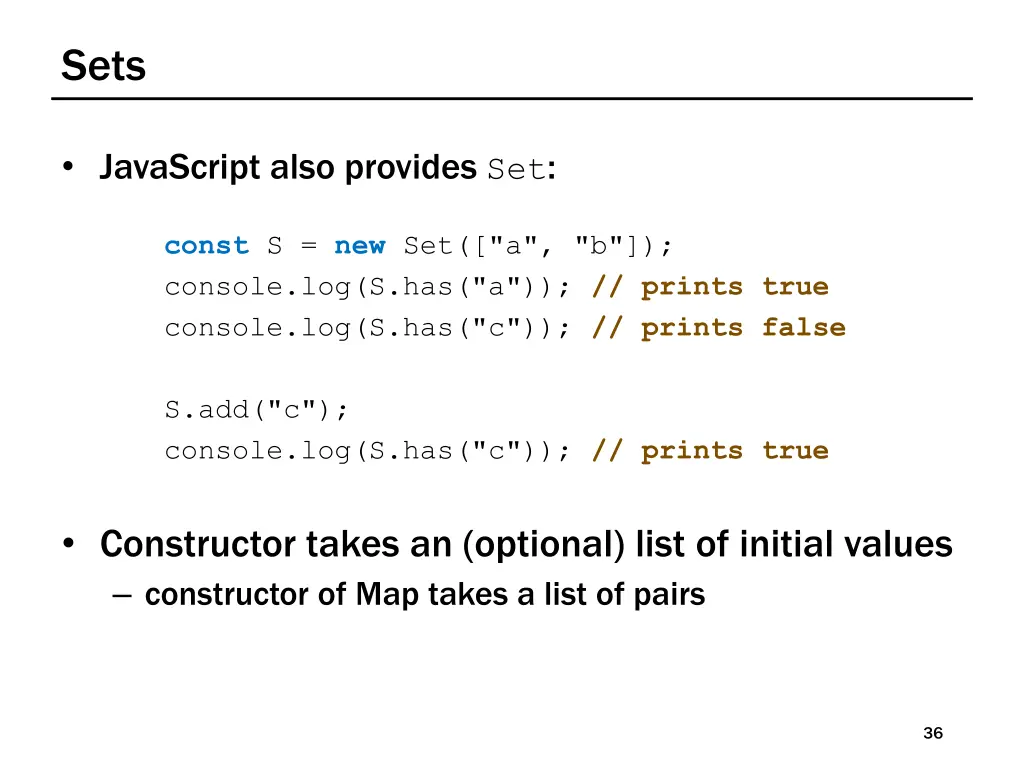
Task: Click the first "// prints true" comment
Action: 710,286
